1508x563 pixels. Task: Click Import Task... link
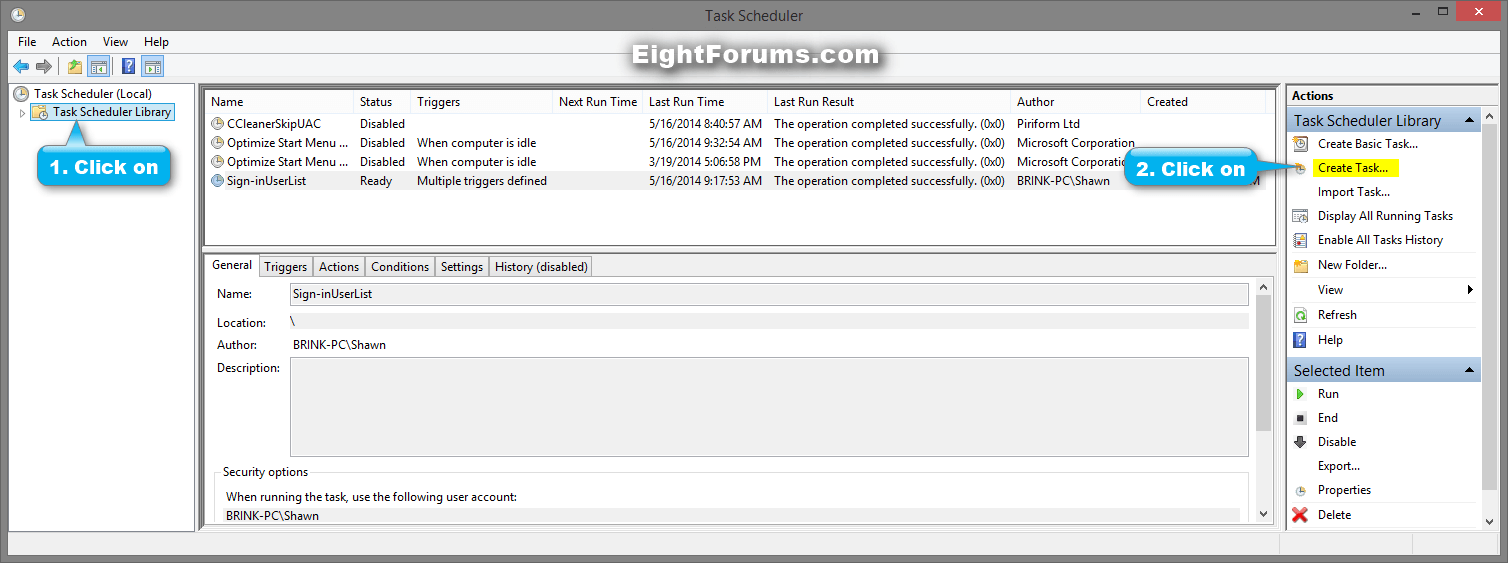[x=1353, y=192]
